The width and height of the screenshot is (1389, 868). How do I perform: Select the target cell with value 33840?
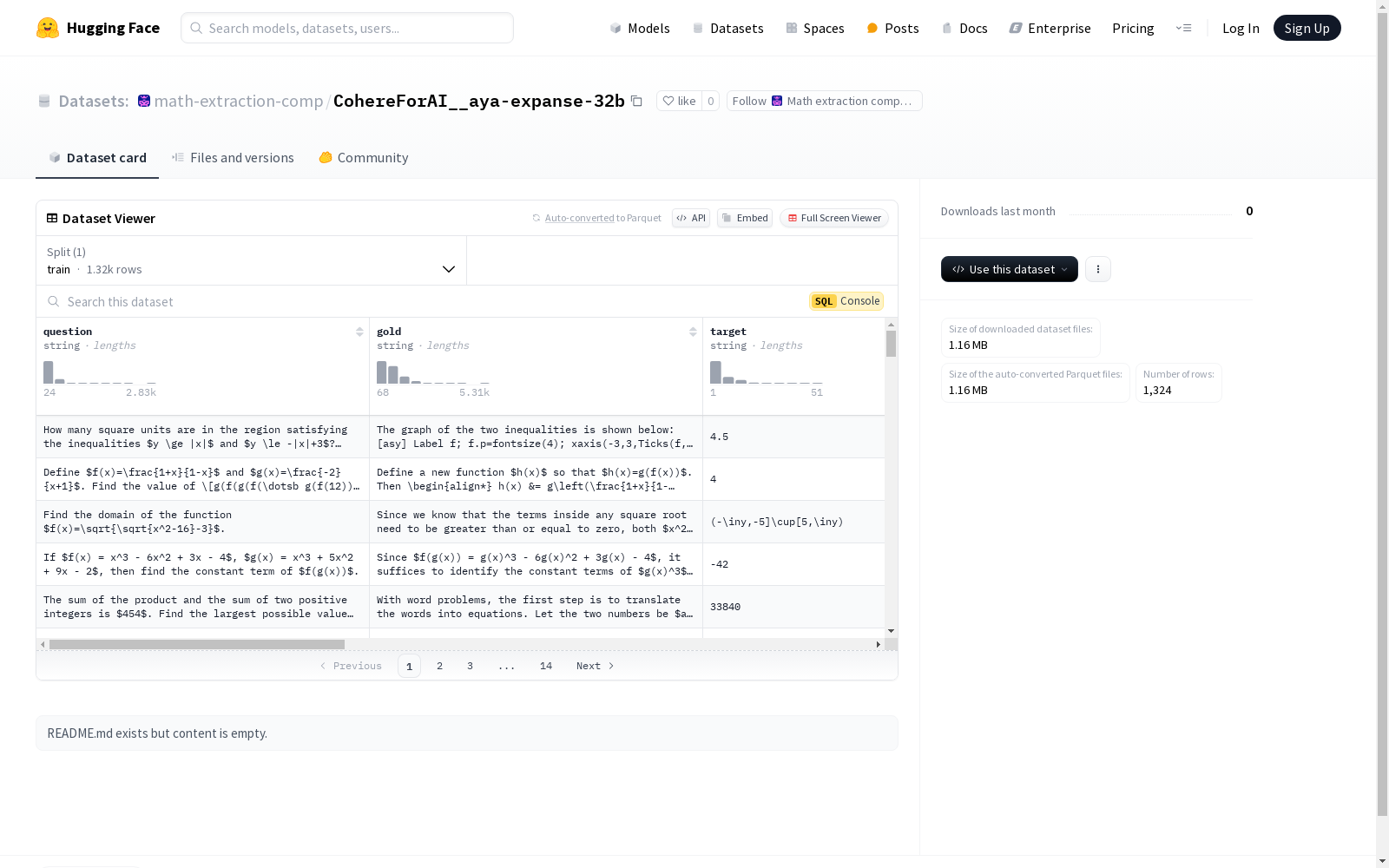click(793, 607)
